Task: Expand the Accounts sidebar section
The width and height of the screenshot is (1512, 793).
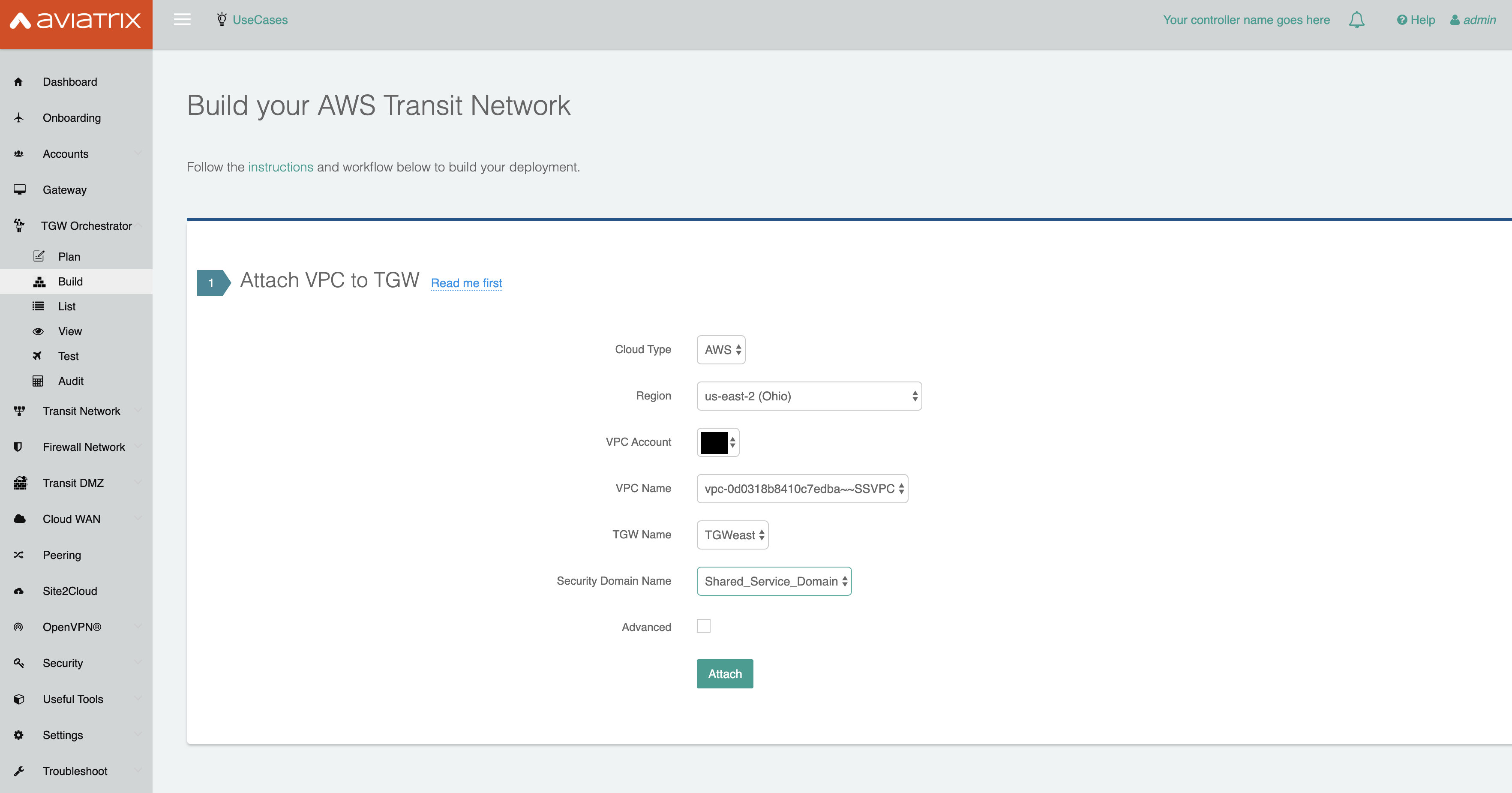Action: 66,154
